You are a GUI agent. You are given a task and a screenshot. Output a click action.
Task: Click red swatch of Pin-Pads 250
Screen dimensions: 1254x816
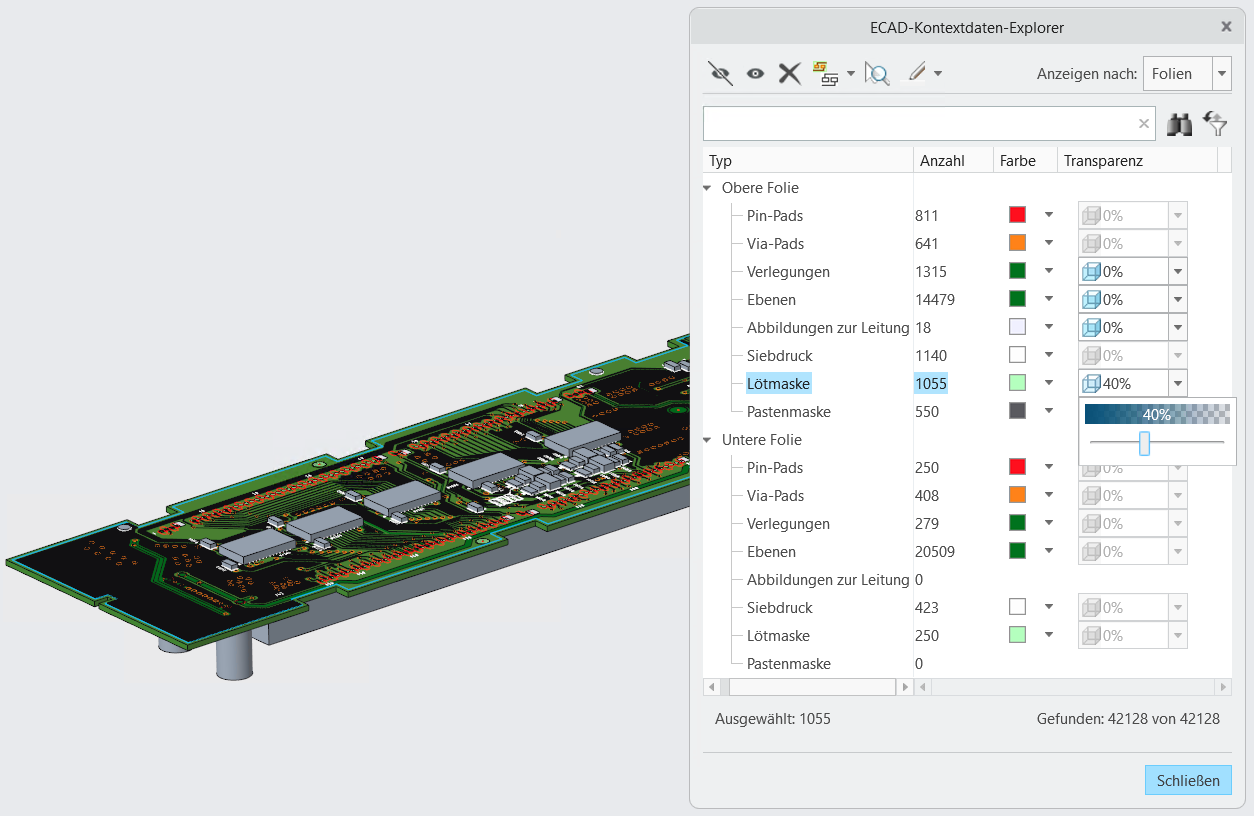tap(1018, 467)
